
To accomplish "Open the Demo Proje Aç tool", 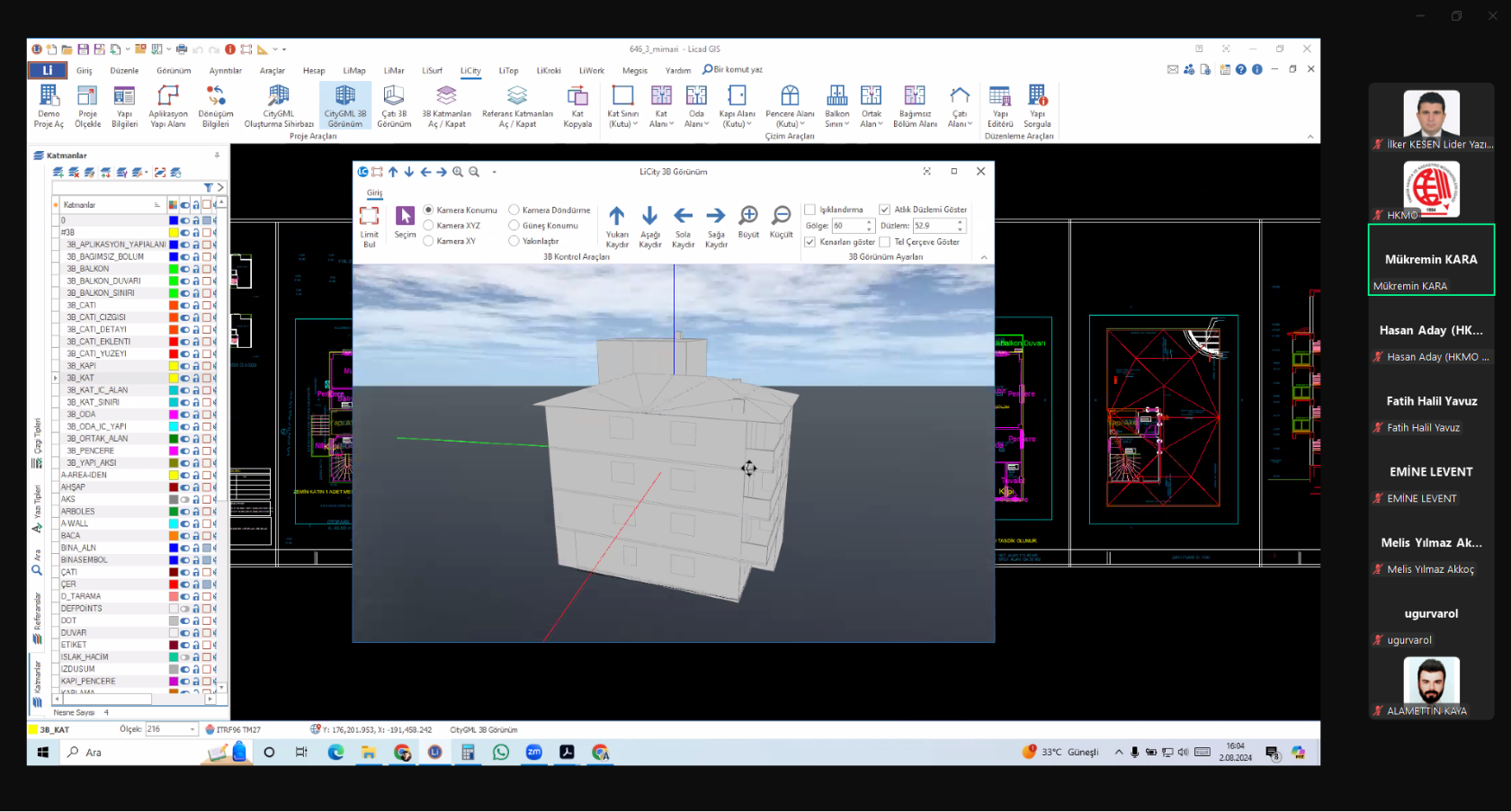I will (49, 106).
